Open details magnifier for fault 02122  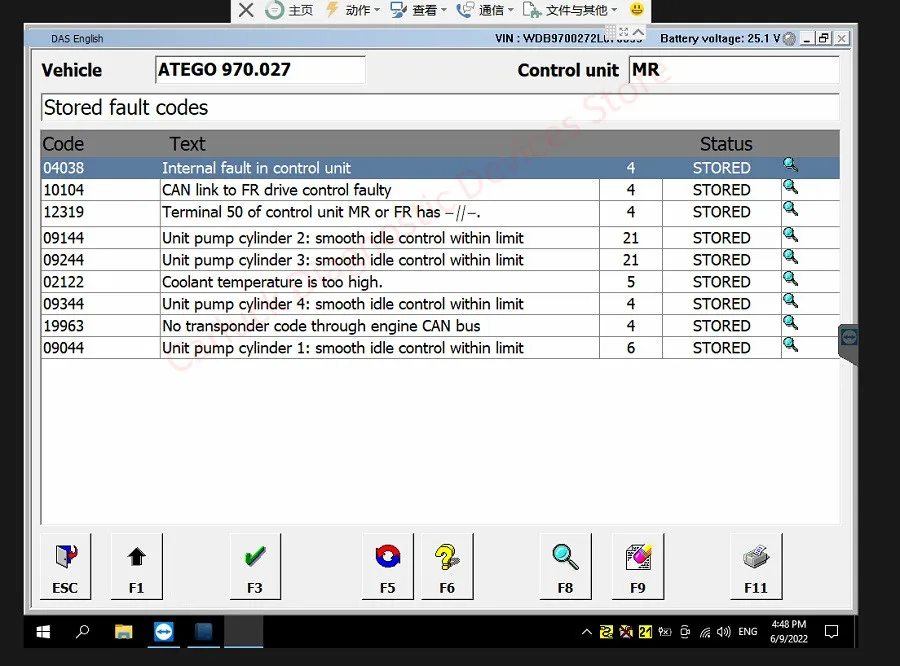(790, 278)
